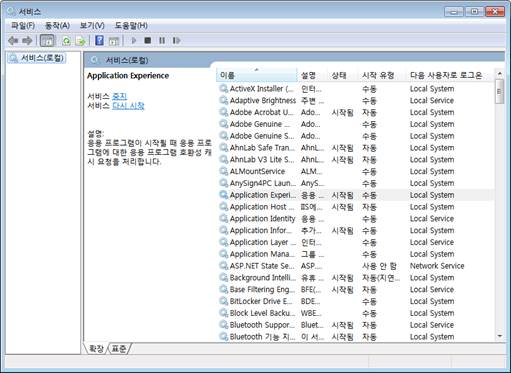Select the Application Host service row

(355, 207)
